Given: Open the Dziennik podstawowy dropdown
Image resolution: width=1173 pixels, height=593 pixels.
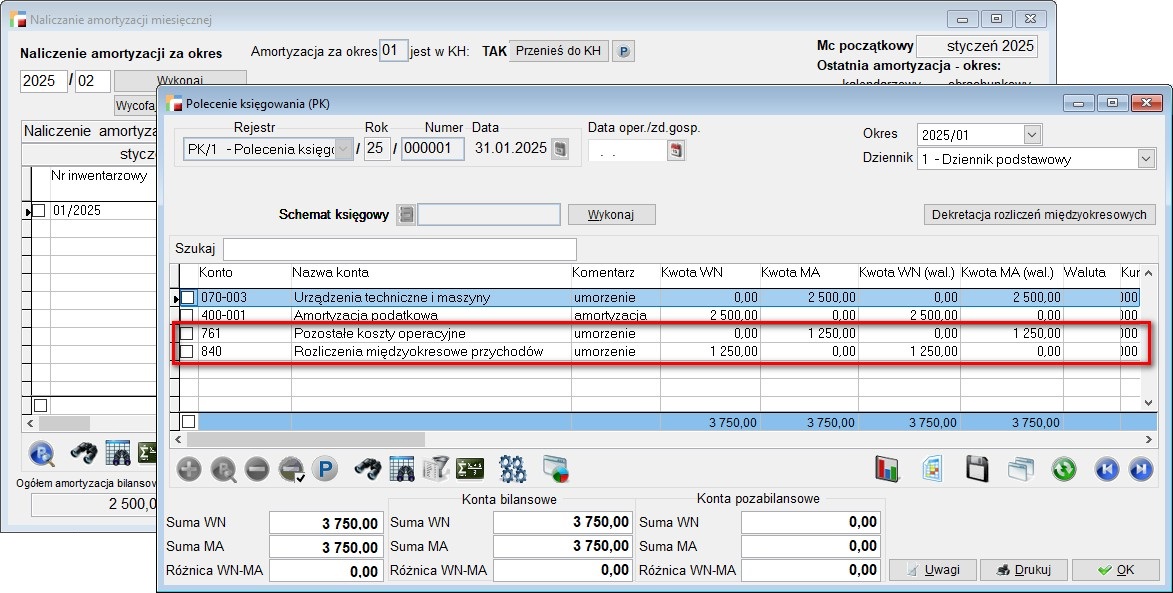Looking at the screenshot, I should 1145,158.
